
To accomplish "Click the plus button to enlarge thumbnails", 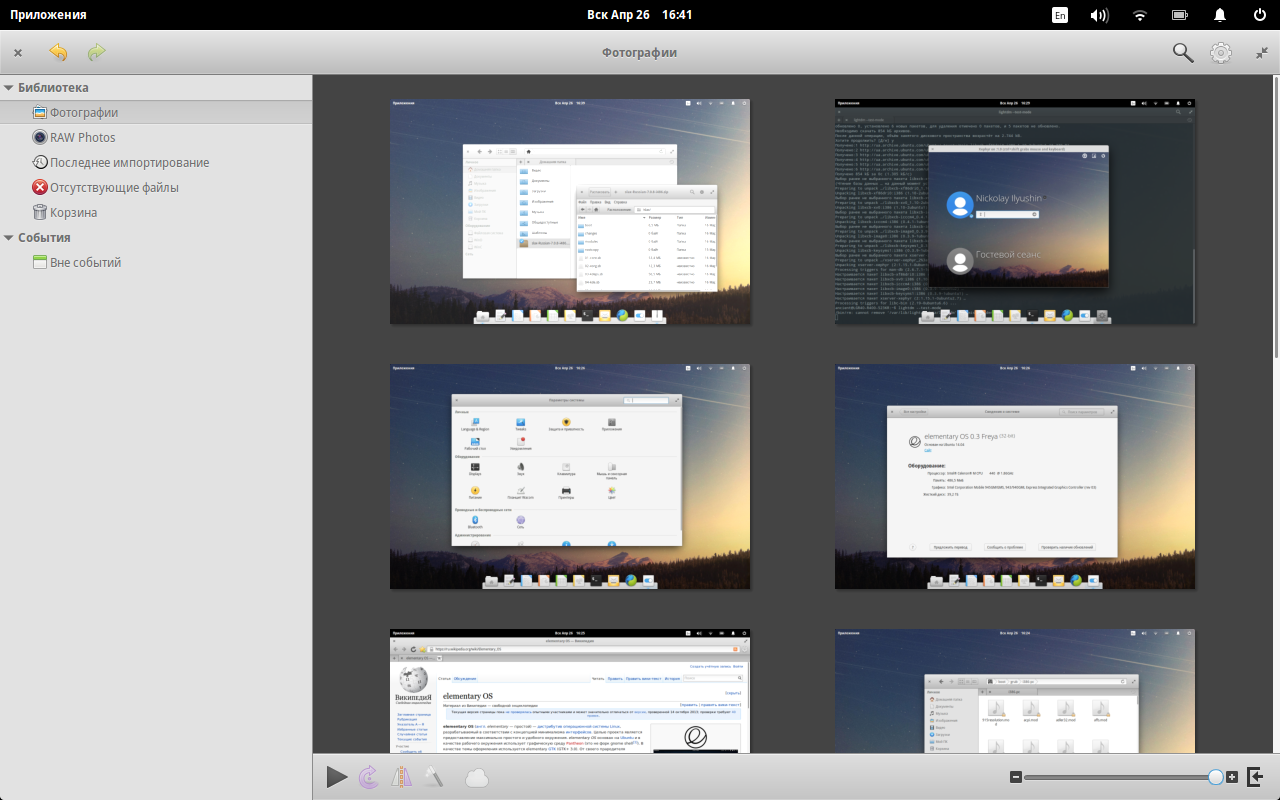I will click(x=1232, y=777).
